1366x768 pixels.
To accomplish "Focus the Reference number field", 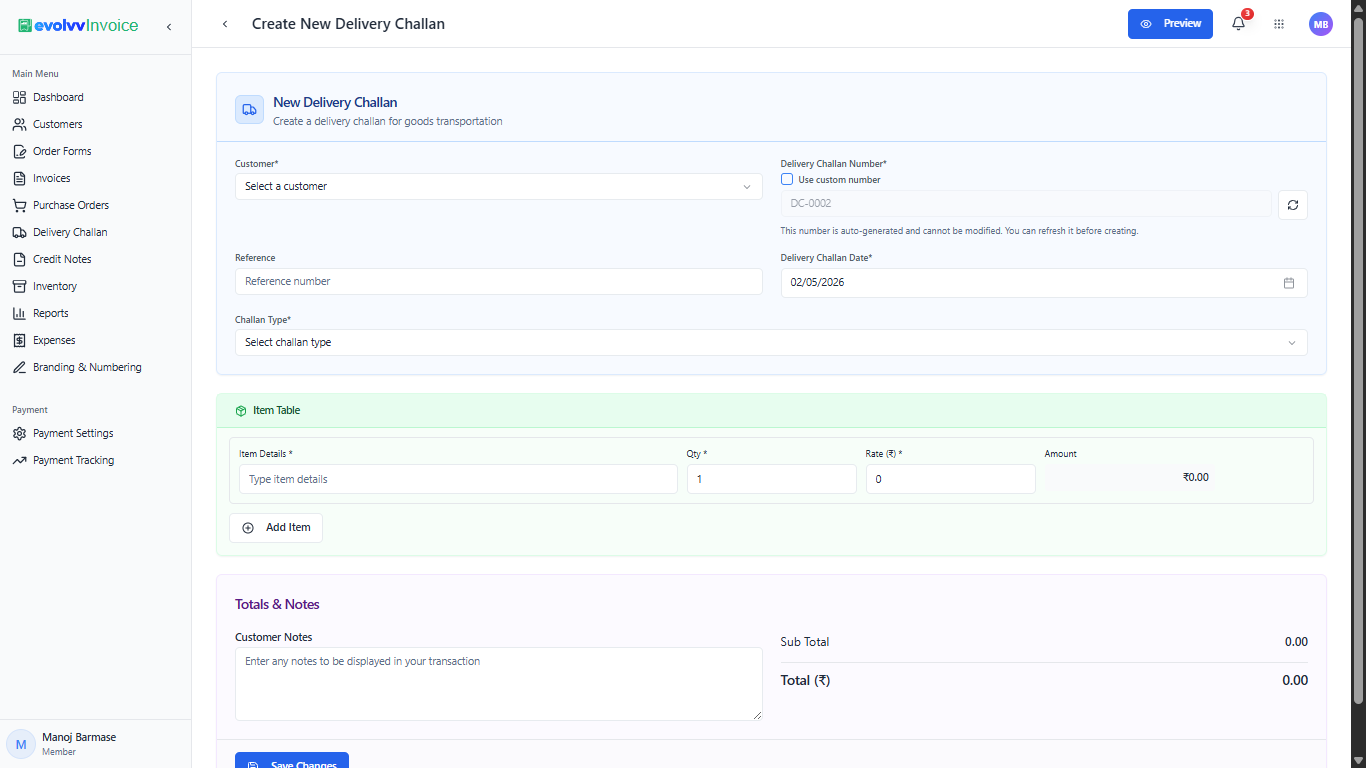I will [498, 282].
